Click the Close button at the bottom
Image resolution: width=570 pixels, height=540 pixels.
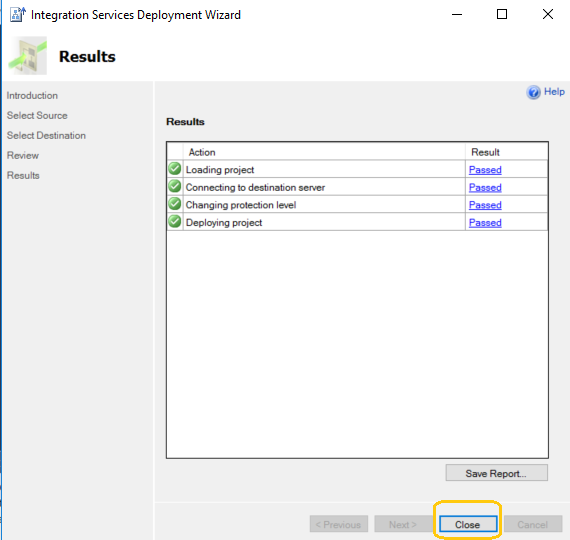tap(468, 524)
